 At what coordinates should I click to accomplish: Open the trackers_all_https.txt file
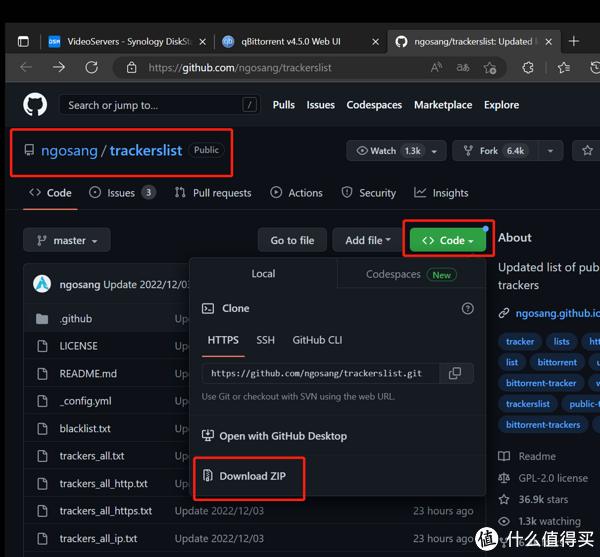(106, 511)
